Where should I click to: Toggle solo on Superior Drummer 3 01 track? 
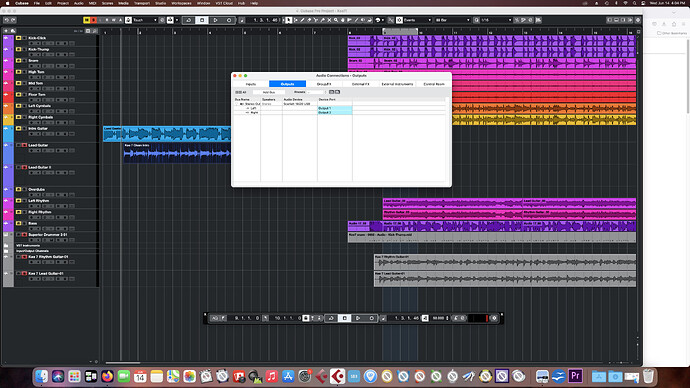click(24, 234)
